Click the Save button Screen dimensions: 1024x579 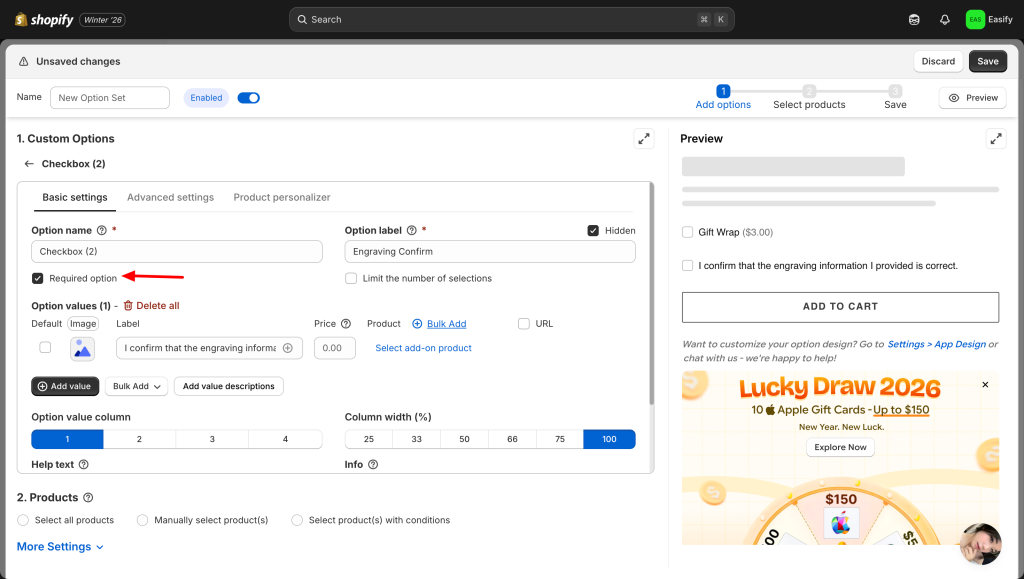[x=987, y=61]
